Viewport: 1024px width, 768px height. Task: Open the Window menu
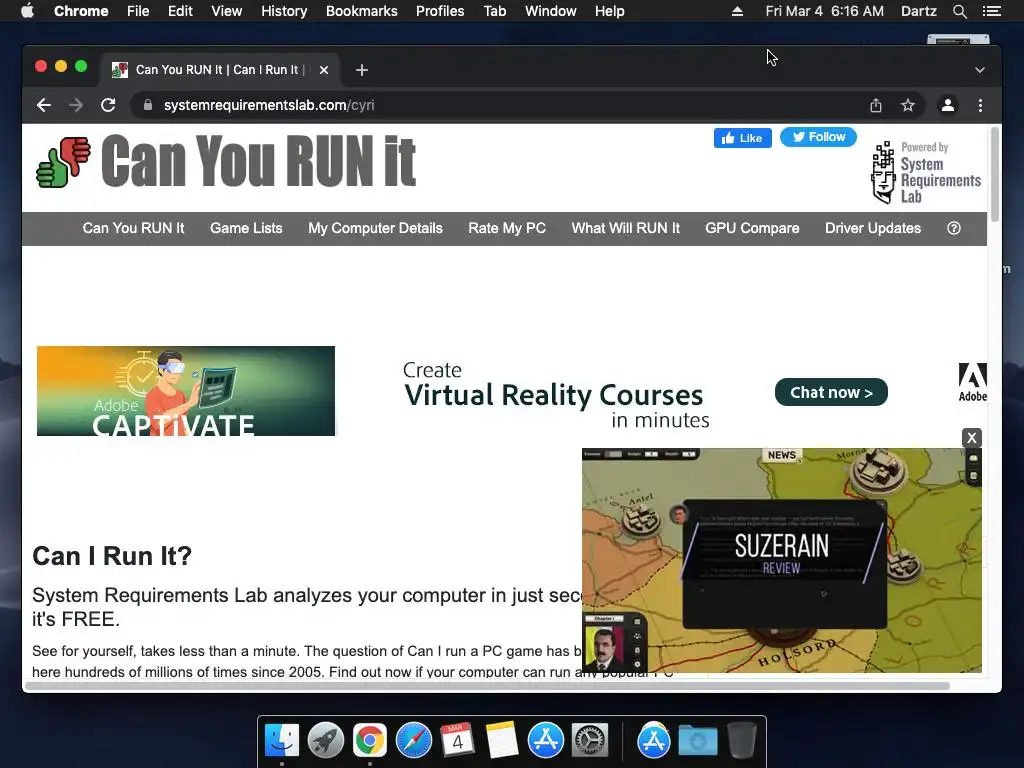pyautogui.click(x=551, y=11)
